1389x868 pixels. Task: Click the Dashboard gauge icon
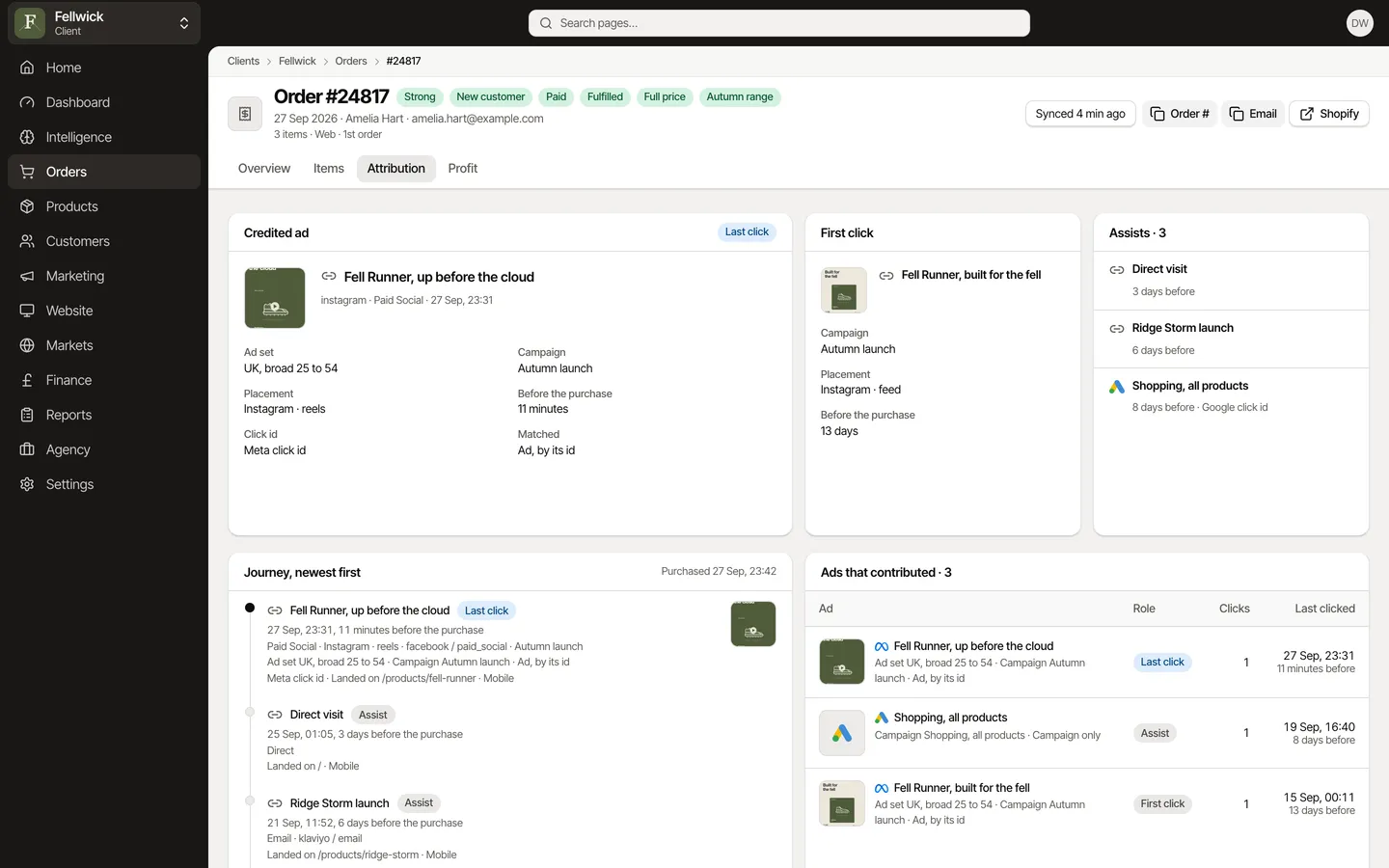[x=27, y=102]
